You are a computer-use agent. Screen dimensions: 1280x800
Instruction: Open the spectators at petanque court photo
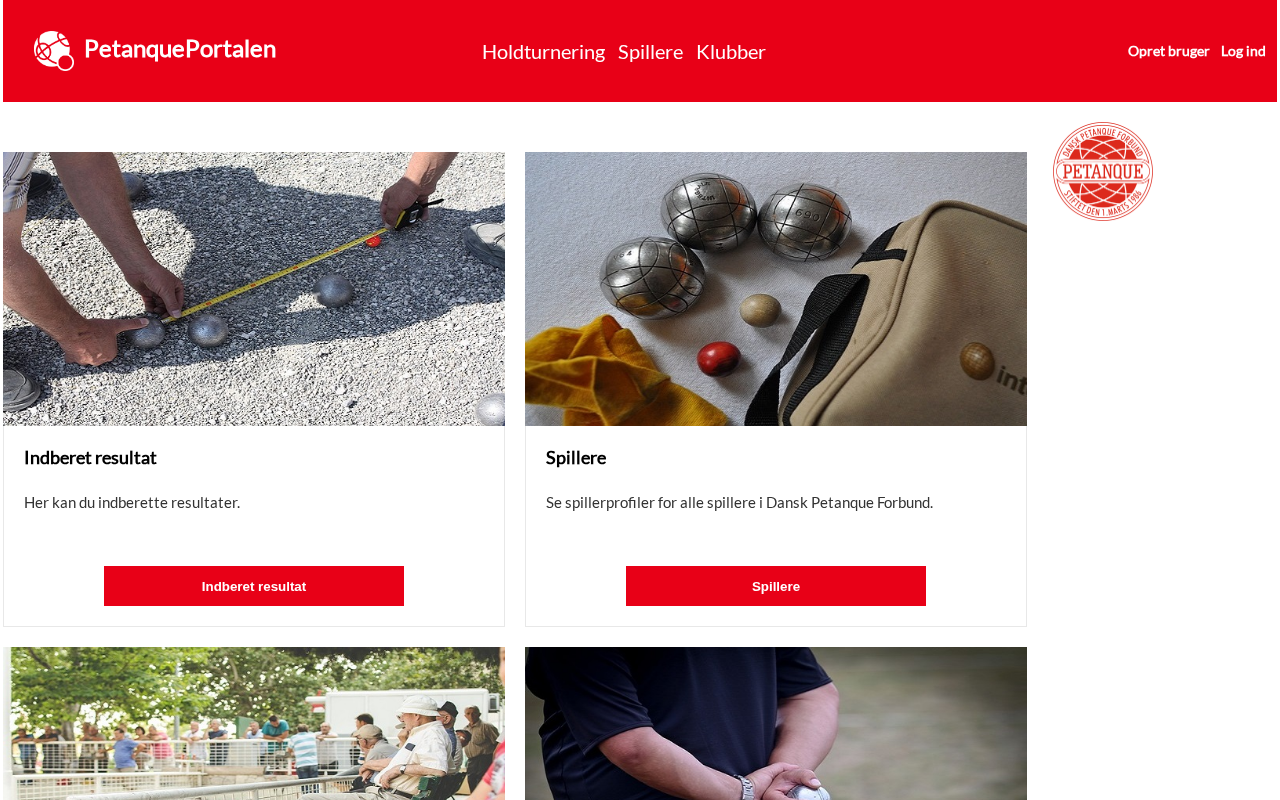[x=254, y=723]
